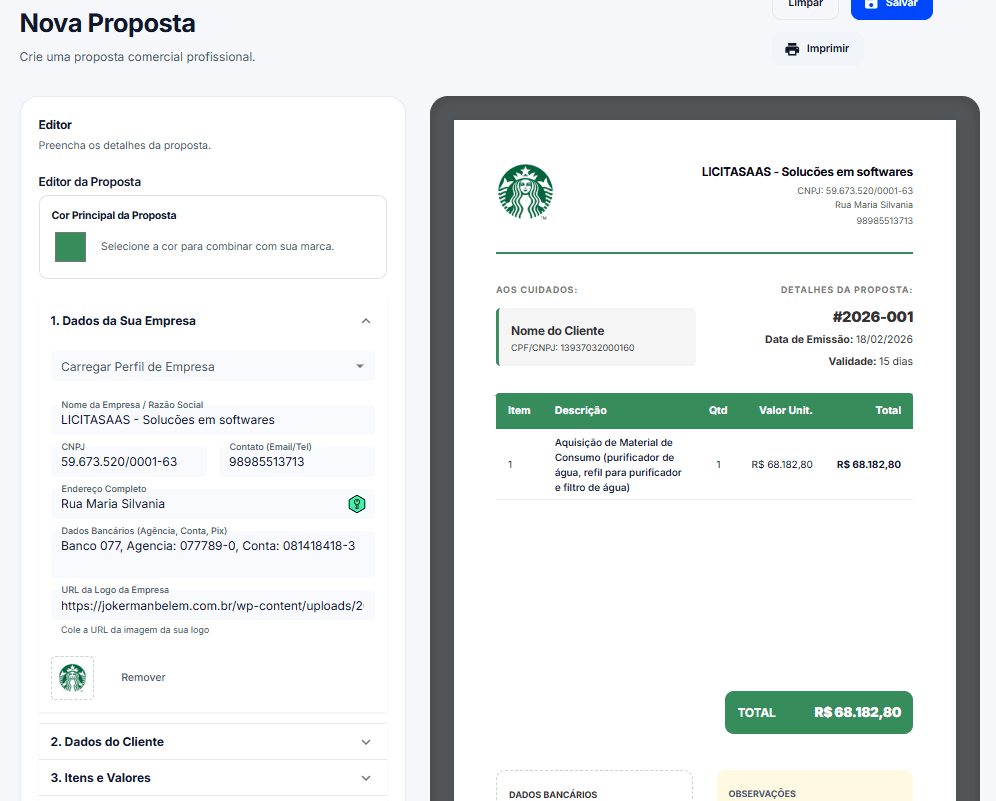Image resolution: width=996 pixels, height=801 pixels.
Task: Click the Starbucks logo in the proposal preview header
Action: pos(527,191)
